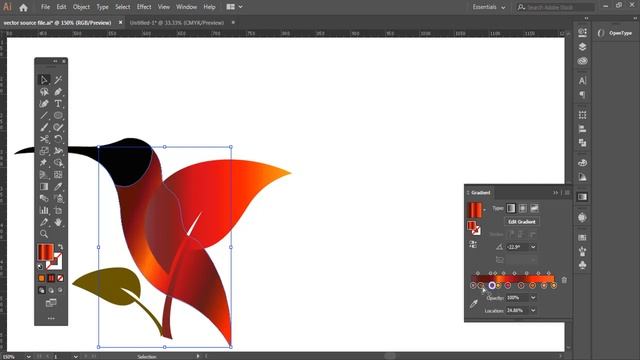Set paint to None button
The width and height of the screenshot is (640, 360).
pyautogui.click(x=60, y=278)
